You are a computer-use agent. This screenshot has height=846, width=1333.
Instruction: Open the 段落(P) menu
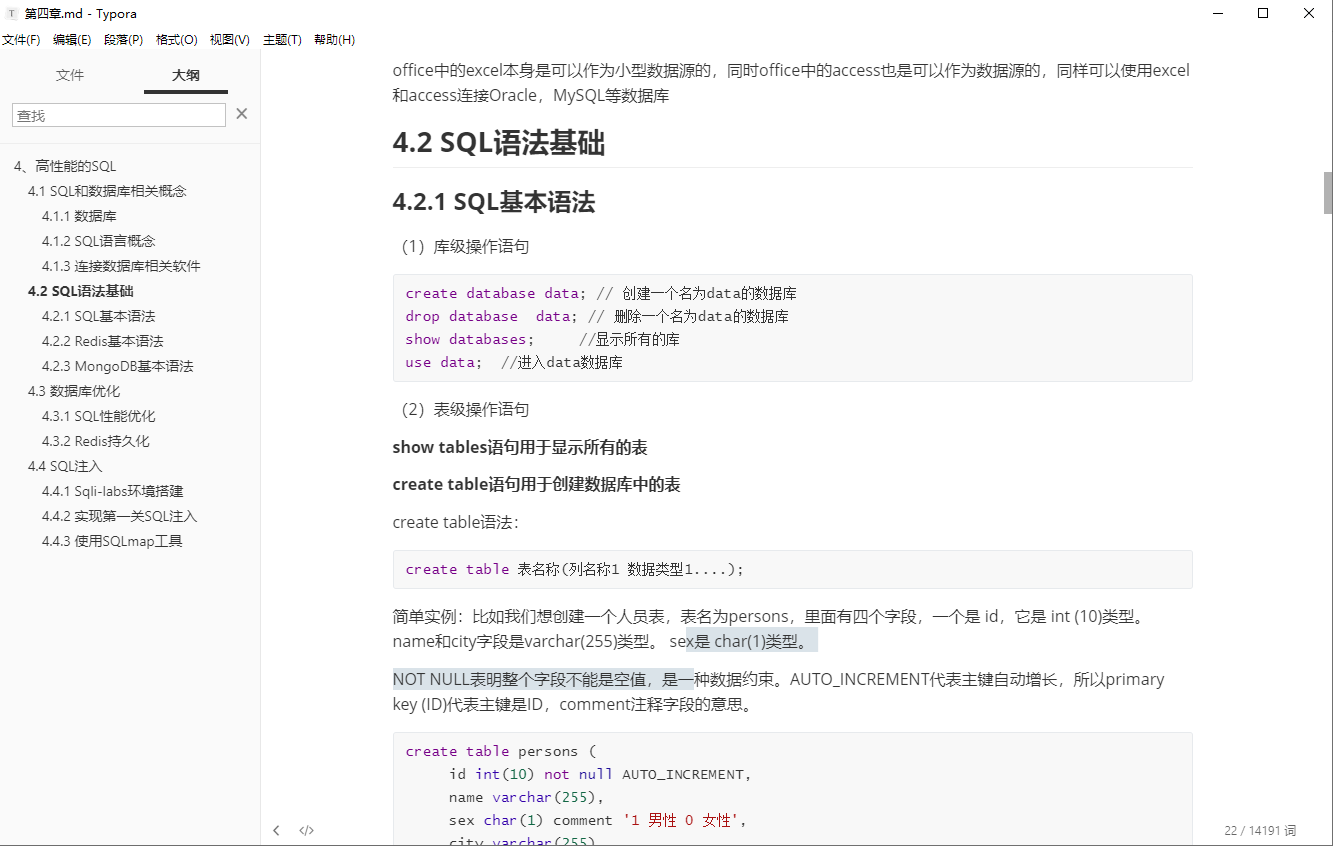(x=123, y=40)
